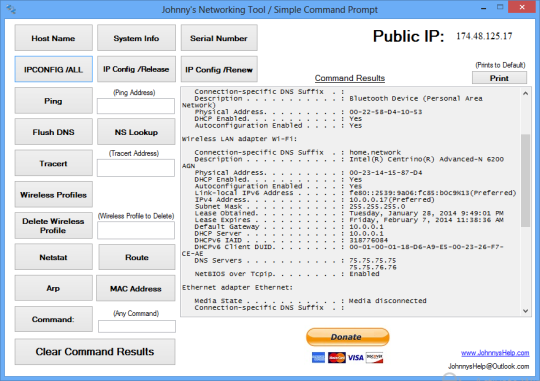Viewport: 540px width, 381px height.
Task: Click Delete Wireless Profile button
Action: tap(53, 226)
